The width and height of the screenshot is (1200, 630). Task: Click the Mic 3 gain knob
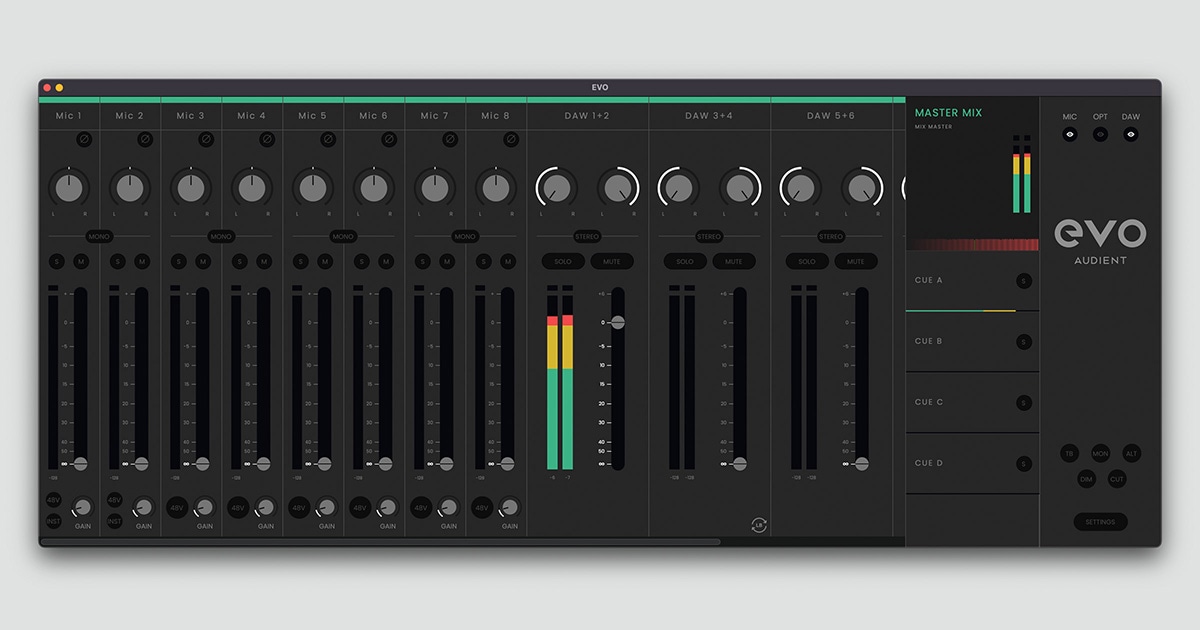point(205,507)
